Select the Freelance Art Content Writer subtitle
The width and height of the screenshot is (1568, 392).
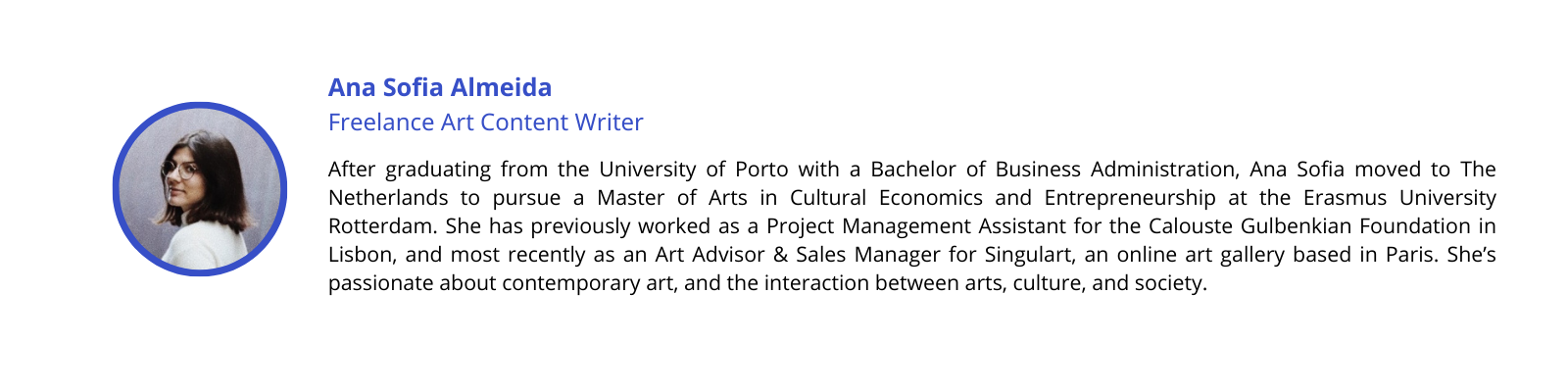click(485, 122)
